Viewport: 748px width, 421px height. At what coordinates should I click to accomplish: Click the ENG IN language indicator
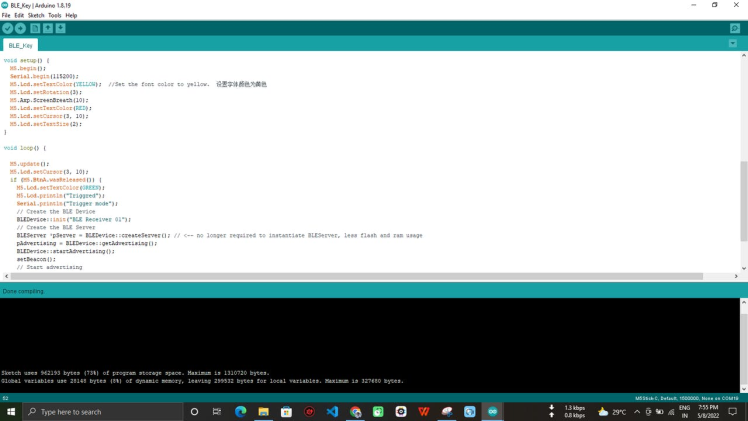[x=685, y=411]
